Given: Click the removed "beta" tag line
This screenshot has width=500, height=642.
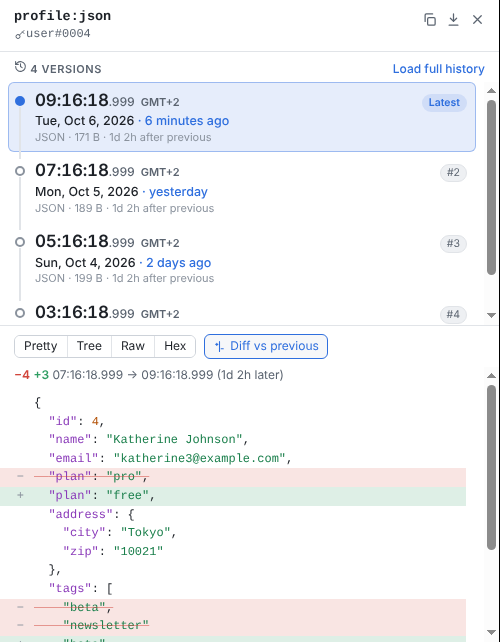Looking at the screenshot, I should pyautogui.click(x=233, y=608).
